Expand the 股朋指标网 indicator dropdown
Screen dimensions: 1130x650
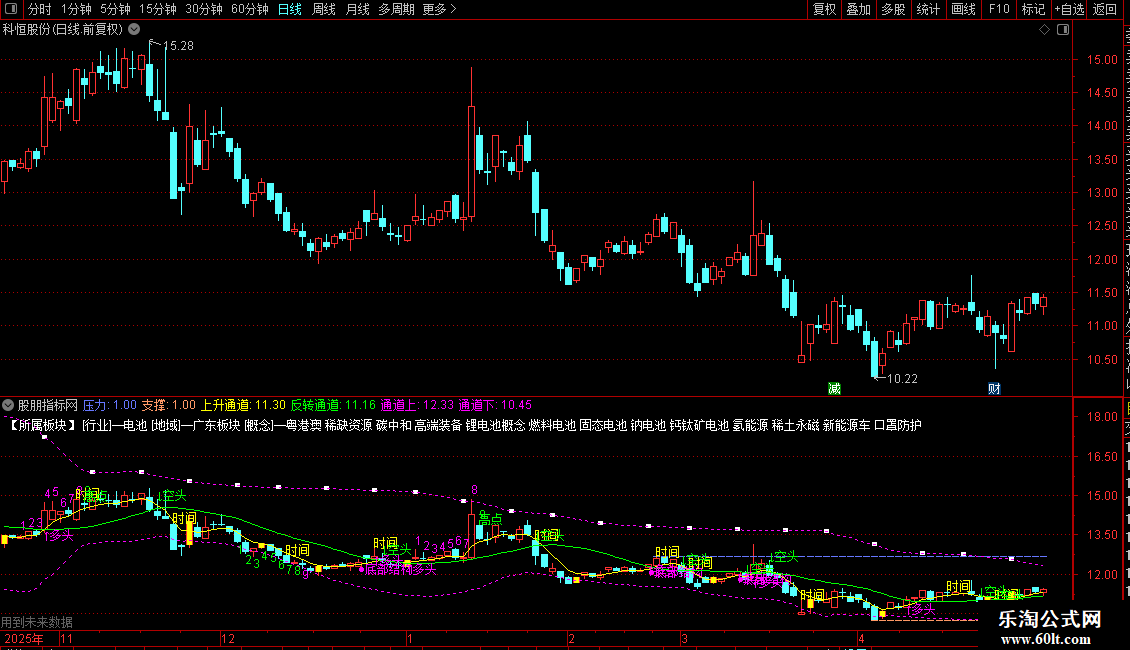point(8,405)
